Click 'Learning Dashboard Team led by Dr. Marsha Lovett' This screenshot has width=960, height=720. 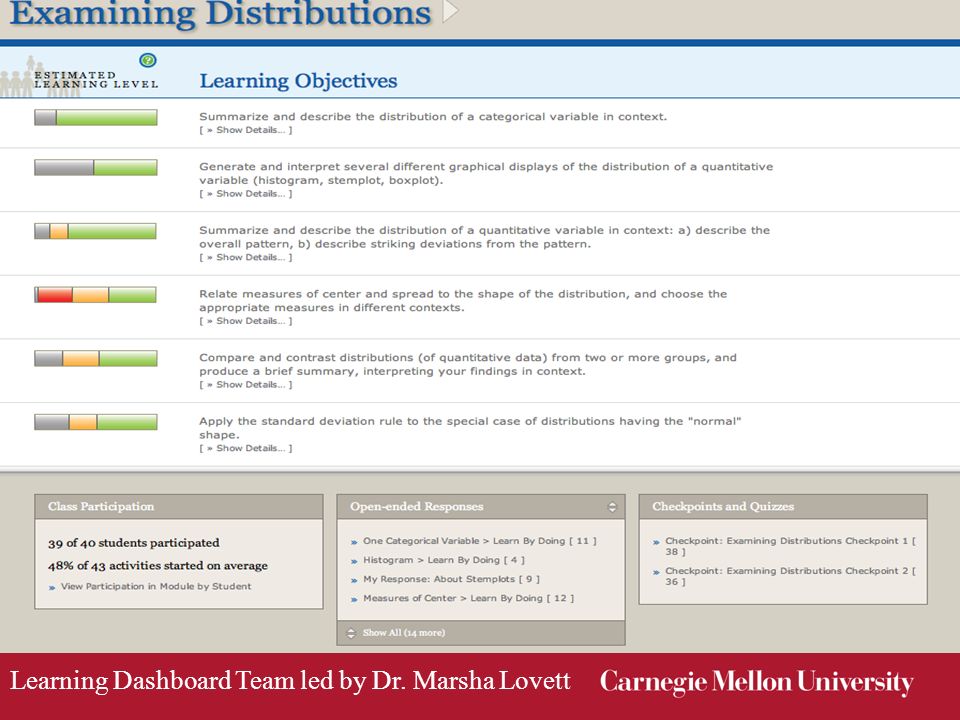tap(290, 681)
